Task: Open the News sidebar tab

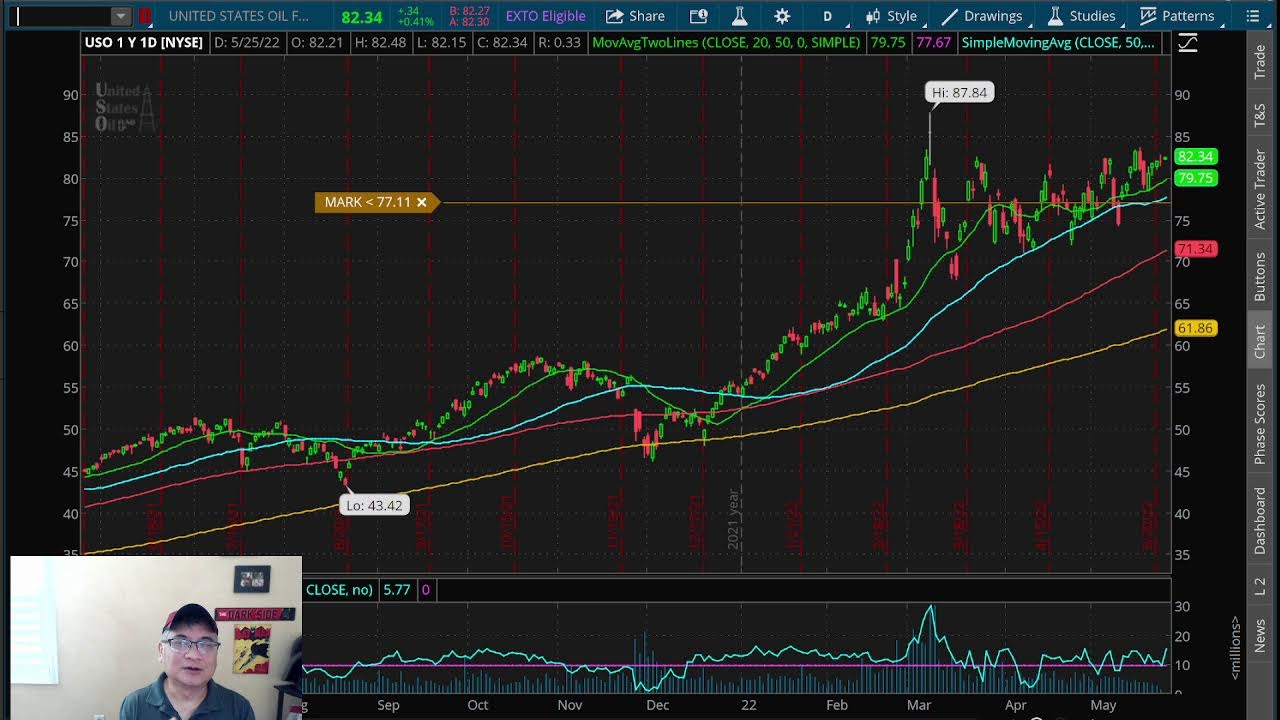Action: tap(1260, 635)
